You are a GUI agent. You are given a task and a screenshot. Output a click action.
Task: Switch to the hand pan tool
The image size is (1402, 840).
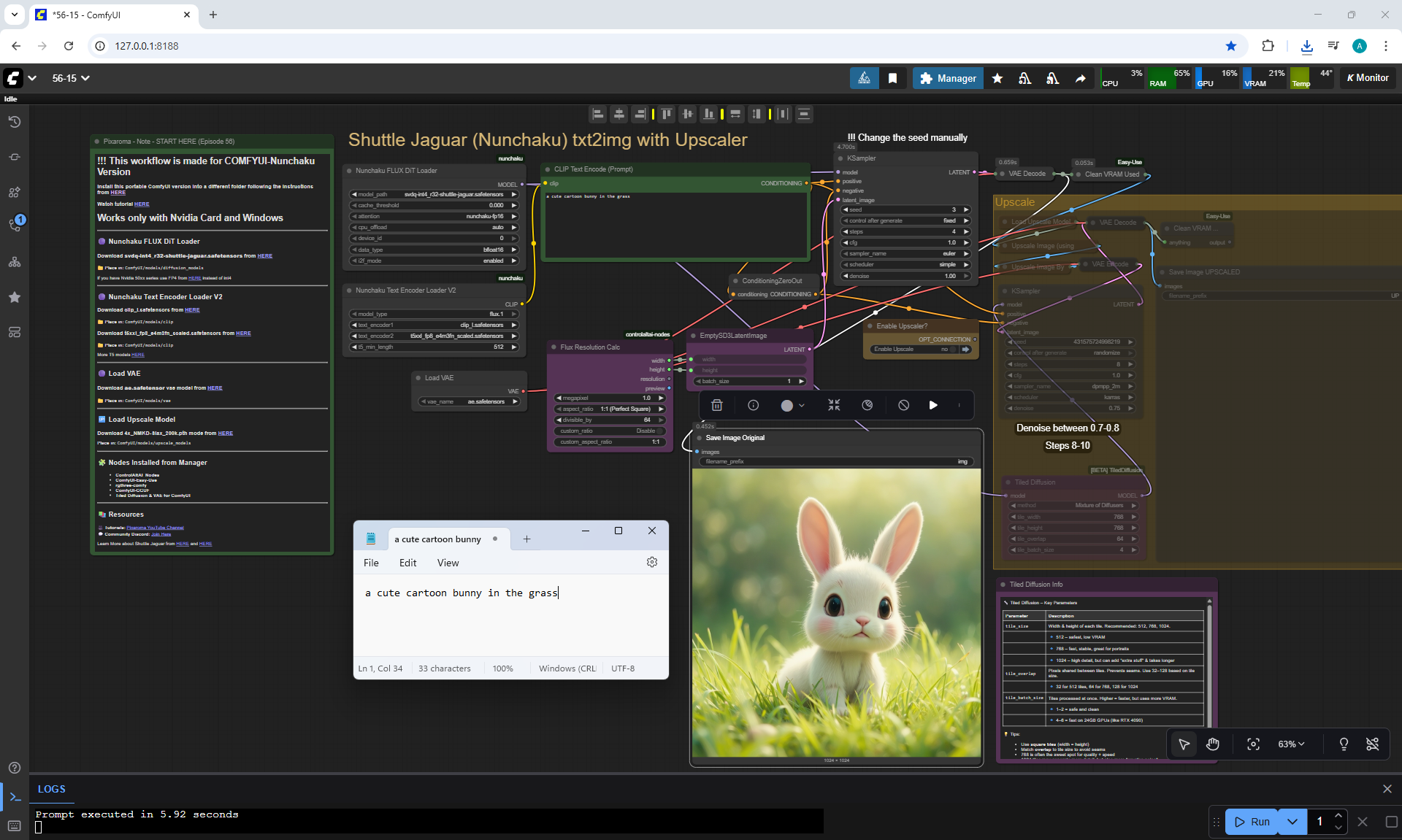[1213, 744]
